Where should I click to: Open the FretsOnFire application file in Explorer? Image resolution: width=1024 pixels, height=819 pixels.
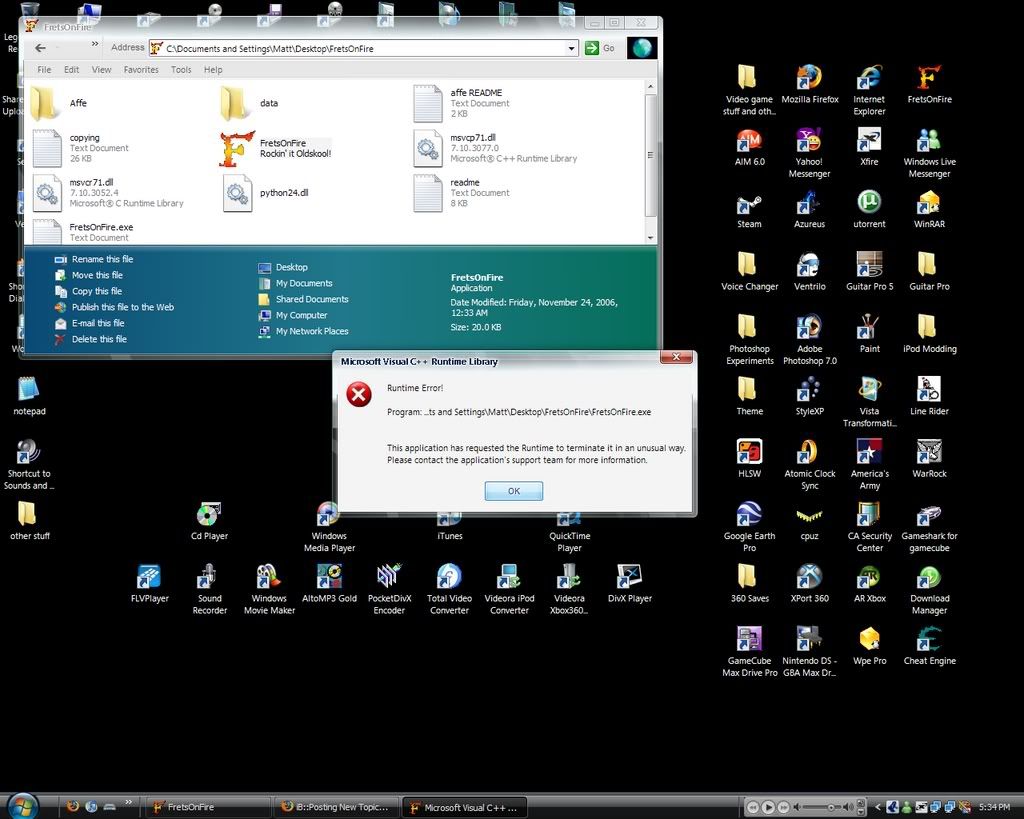coord(276,148)
